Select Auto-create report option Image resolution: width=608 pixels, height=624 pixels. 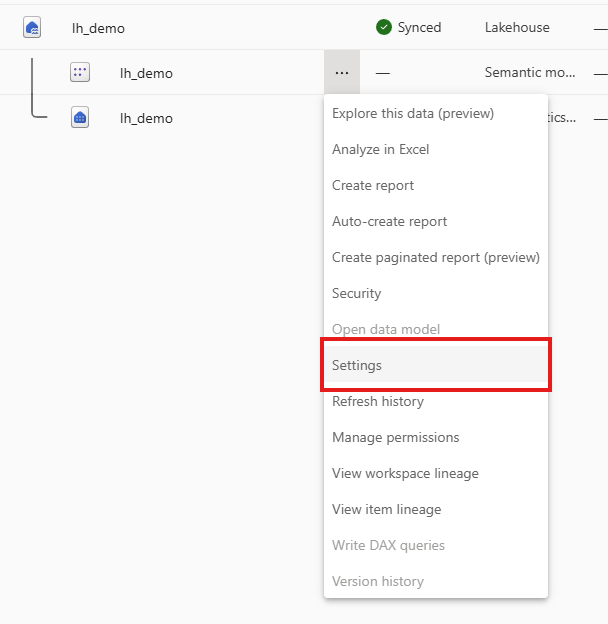pos(389,221)
